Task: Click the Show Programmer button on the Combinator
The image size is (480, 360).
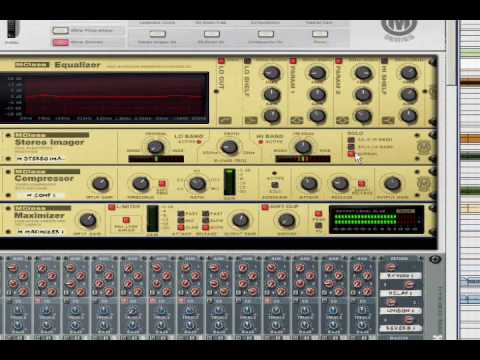Action: [x=60, y=31]
